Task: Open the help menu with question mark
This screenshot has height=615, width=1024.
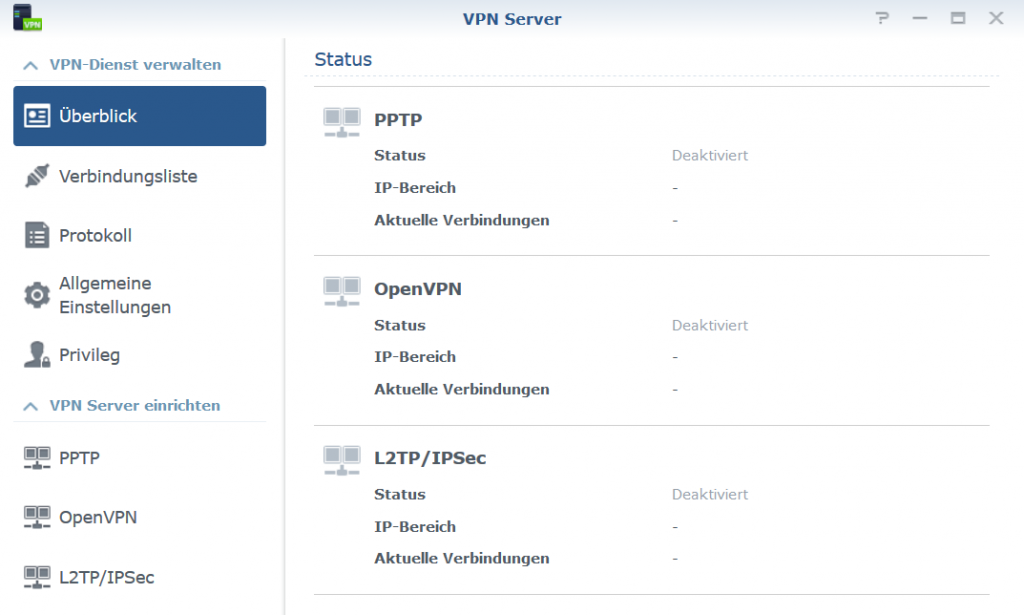Action: (881, 18)
